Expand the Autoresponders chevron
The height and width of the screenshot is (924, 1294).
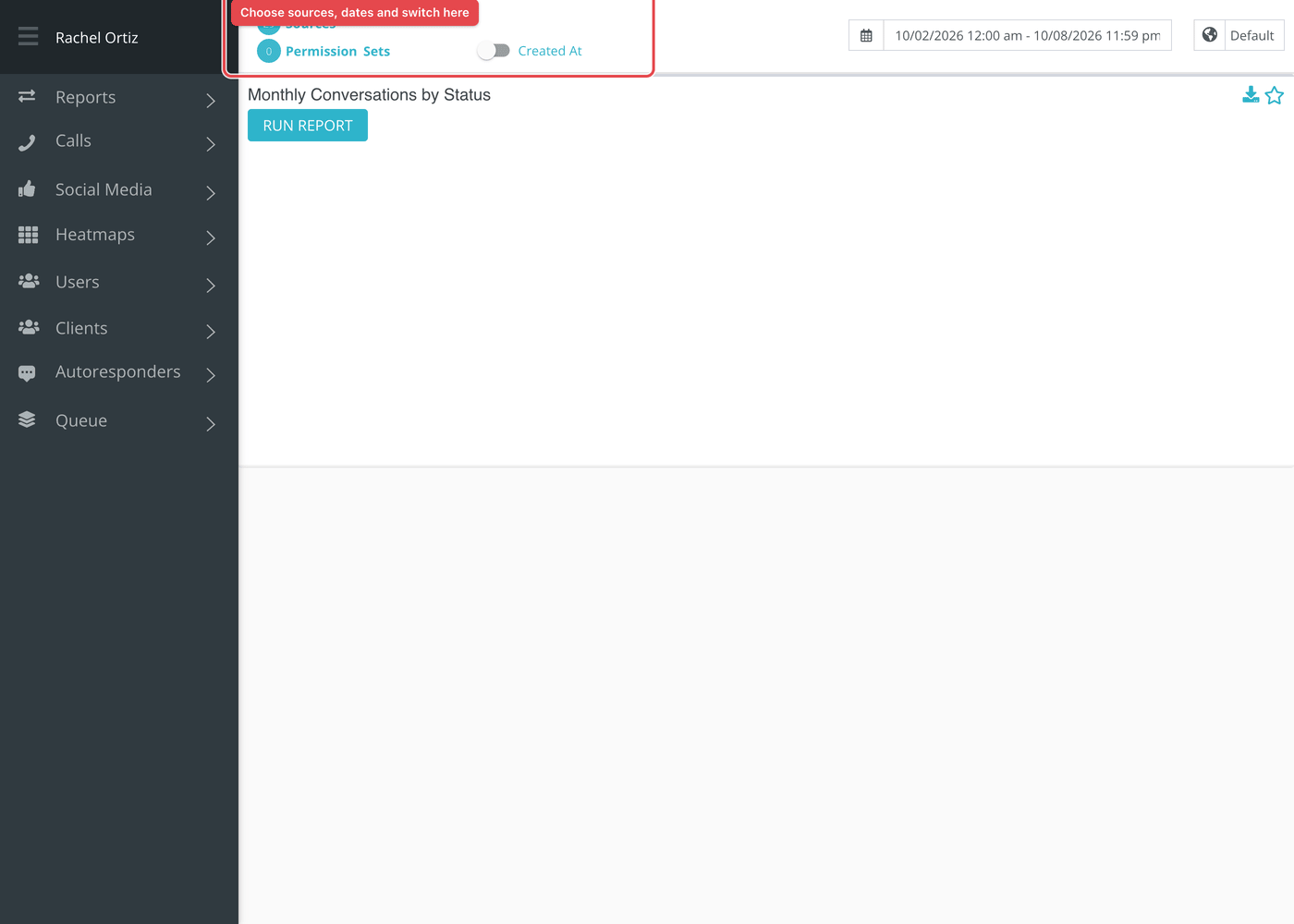coord(211,375)
